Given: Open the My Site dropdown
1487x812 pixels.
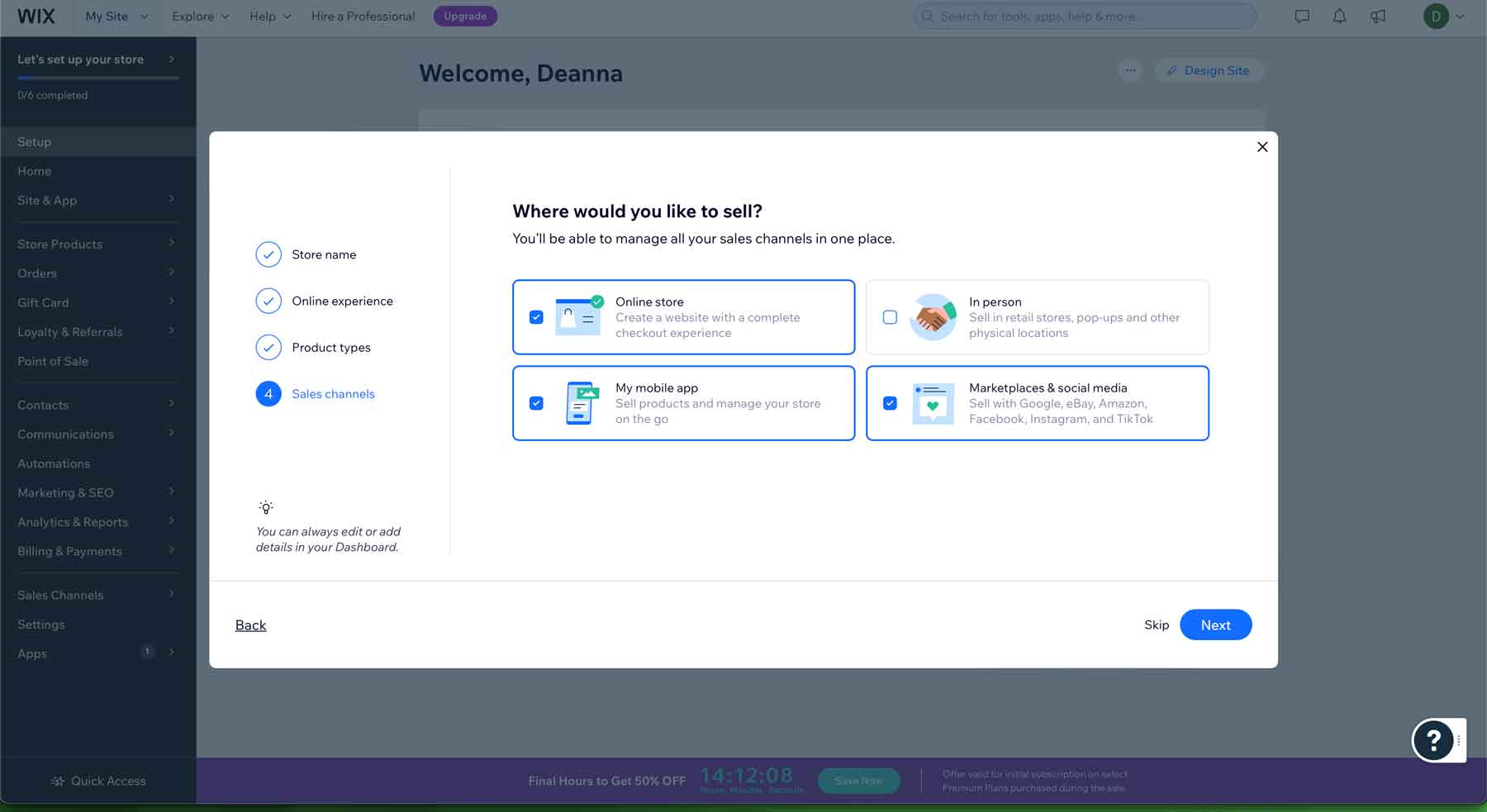Looking at the screenshot, I should tap(116, 16).
